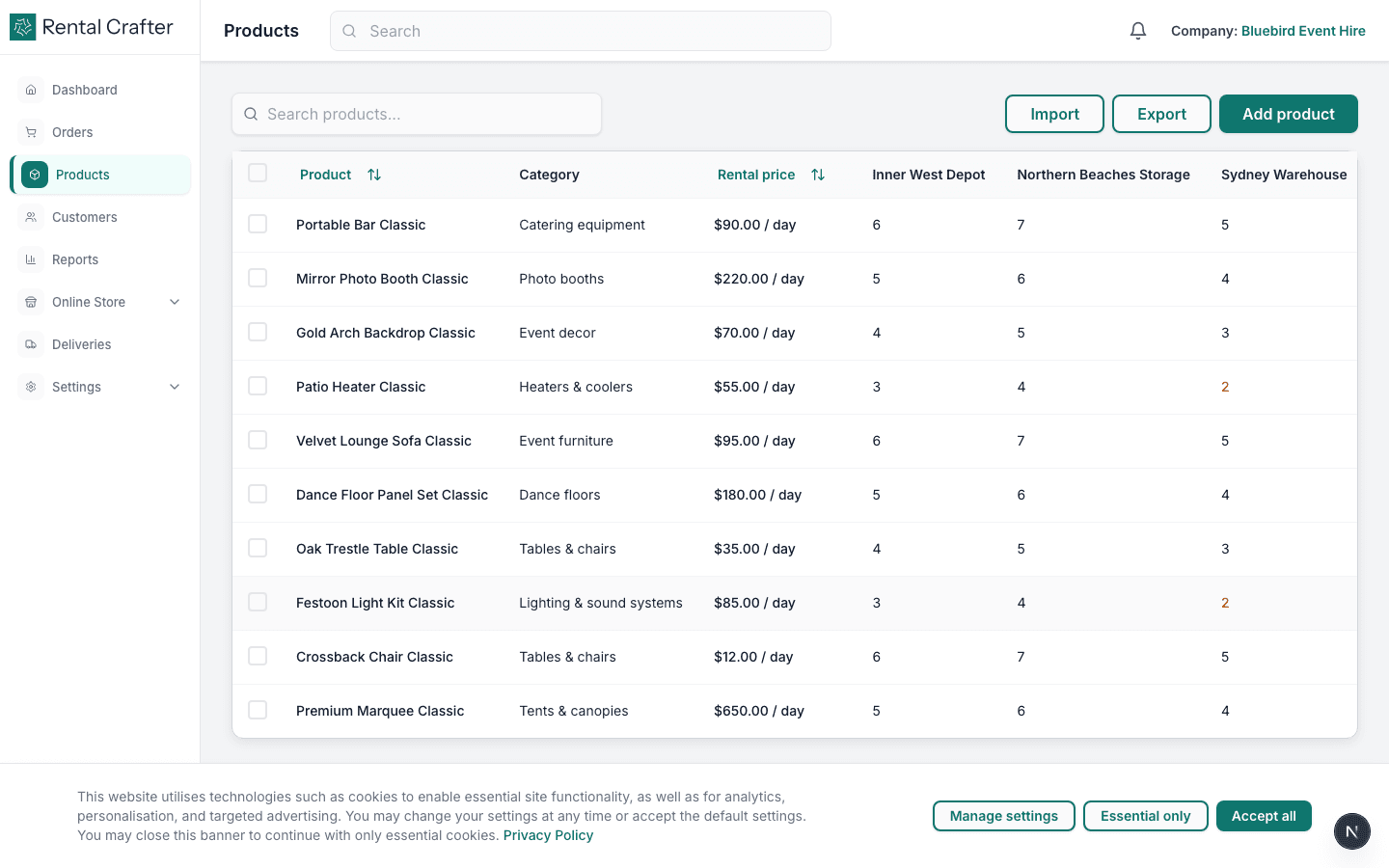Check the Mirror Photo Booth Classic row
This screenshot has height=868, width=1389.
[258, 278]
